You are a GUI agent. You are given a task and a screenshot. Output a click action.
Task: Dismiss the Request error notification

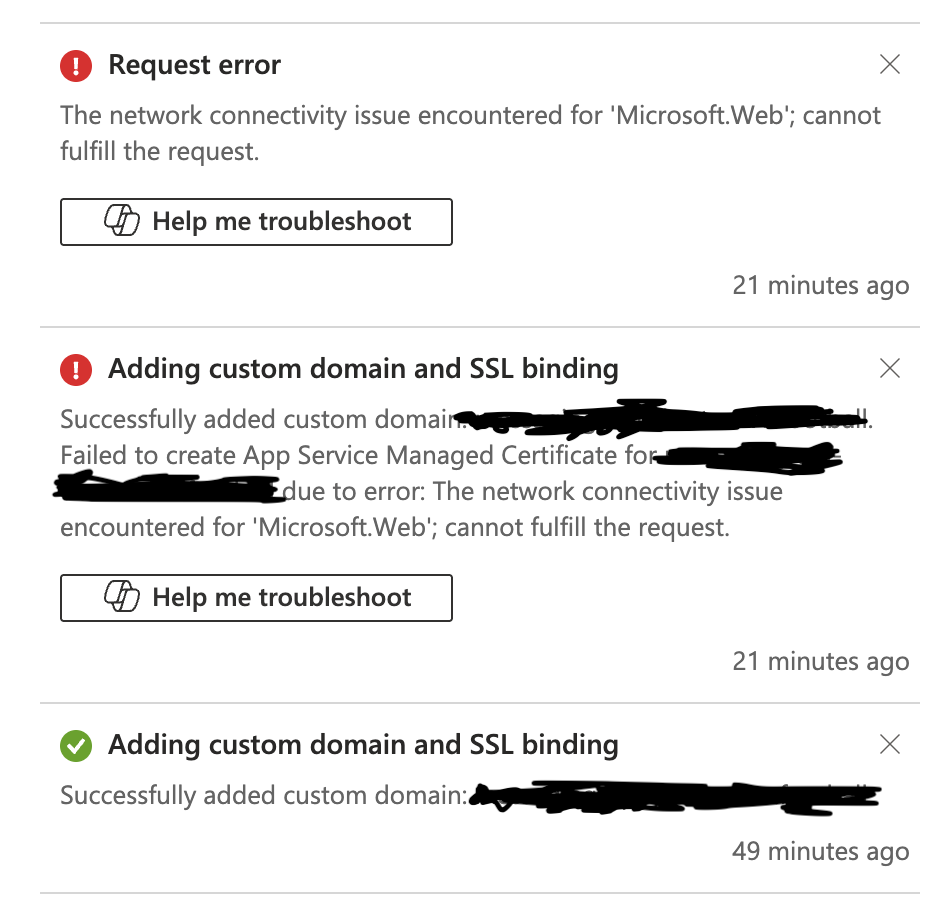(x=889, y=64)
